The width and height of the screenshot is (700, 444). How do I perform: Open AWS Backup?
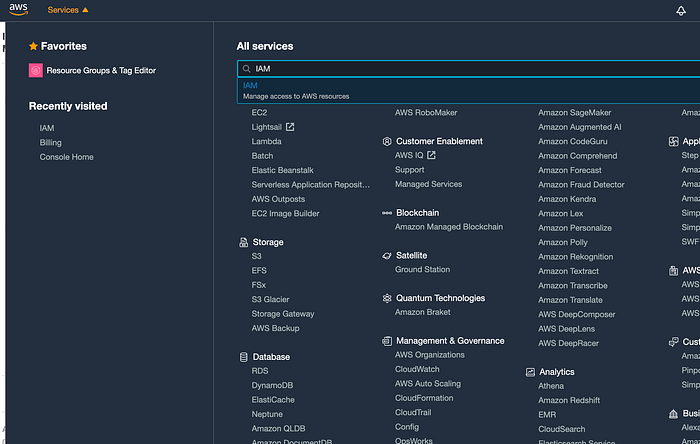point(275,328)
